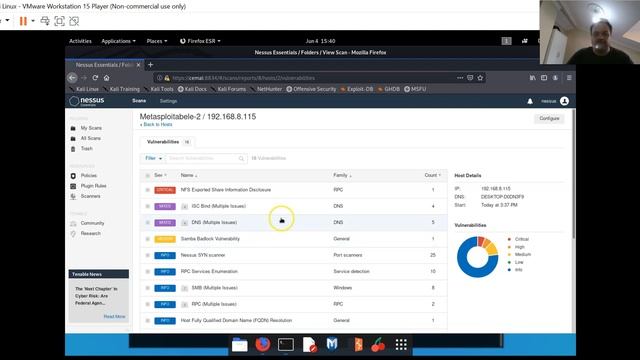The height and width of the screenshot is (360, 640).
Task: Open Scanners in sidebar
Action: point(90,196)
